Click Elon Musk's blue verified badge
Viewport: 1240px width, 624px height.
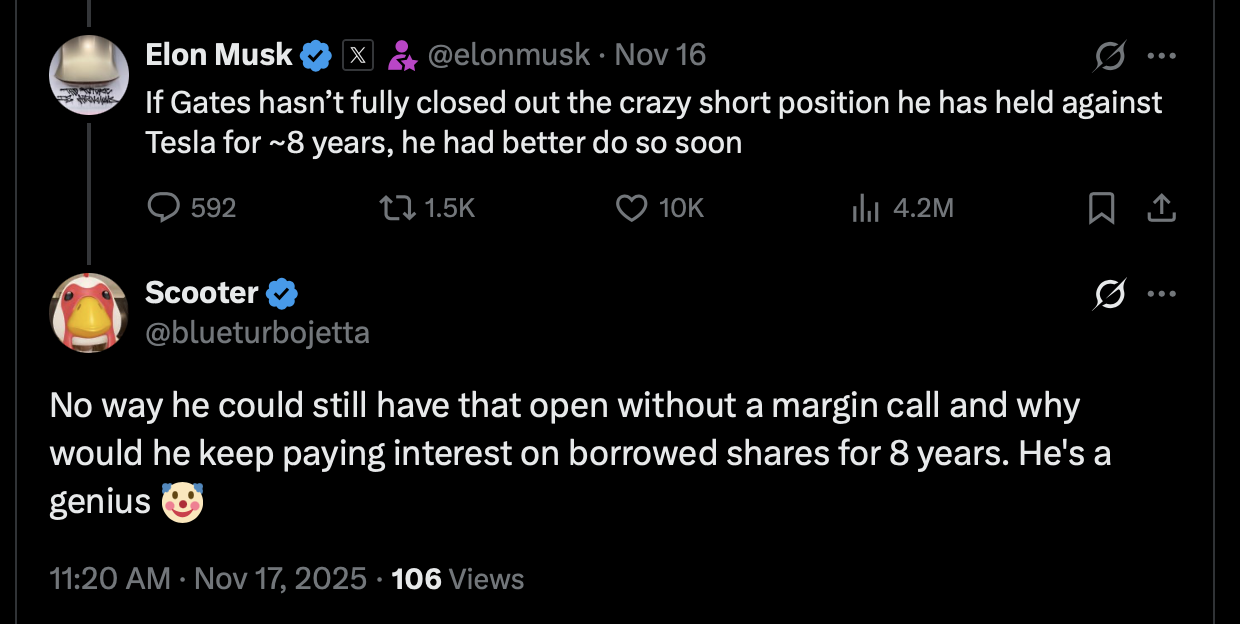(317, 54)
